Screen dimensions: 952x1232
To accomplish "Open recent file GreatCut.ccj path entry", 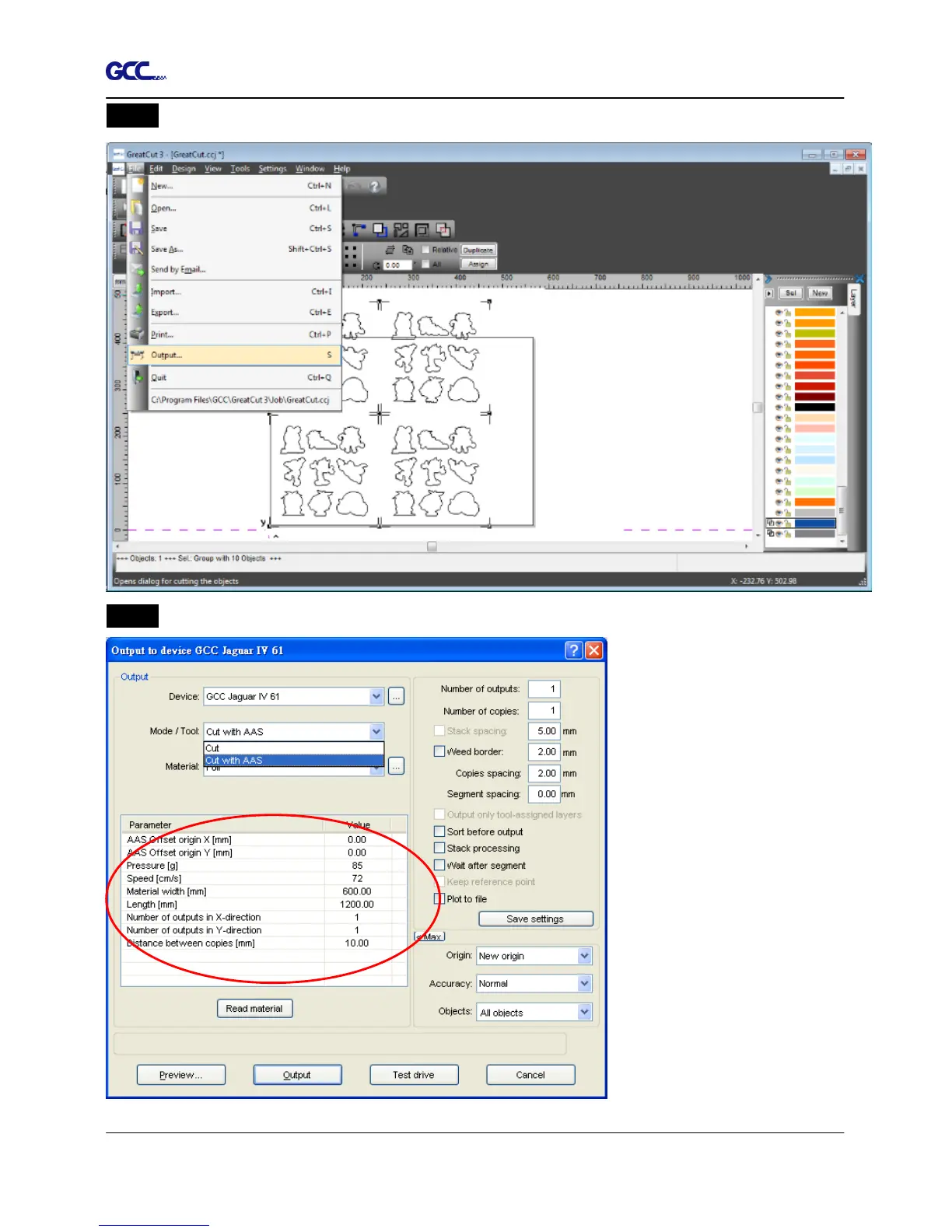I will tap(240, 400).
